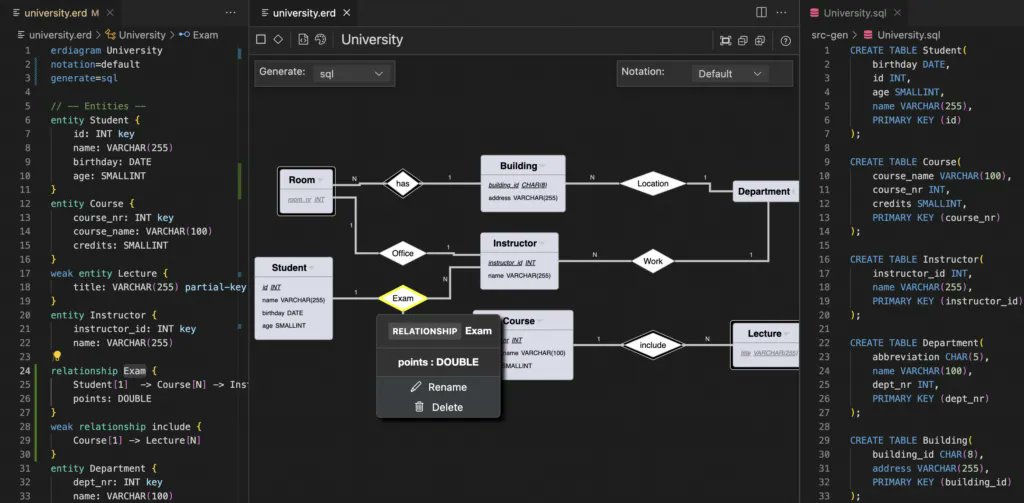Click the 'erdiagram University' line

pos(106,50)
